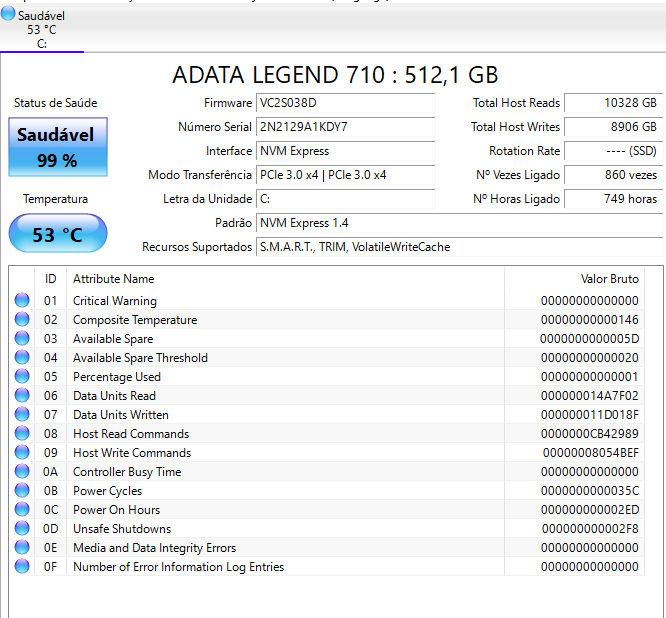Image resolution: width=666 pixels, height=618 pixels.
Task: Click the Interface field NVM Express
Action: point(345,151)
